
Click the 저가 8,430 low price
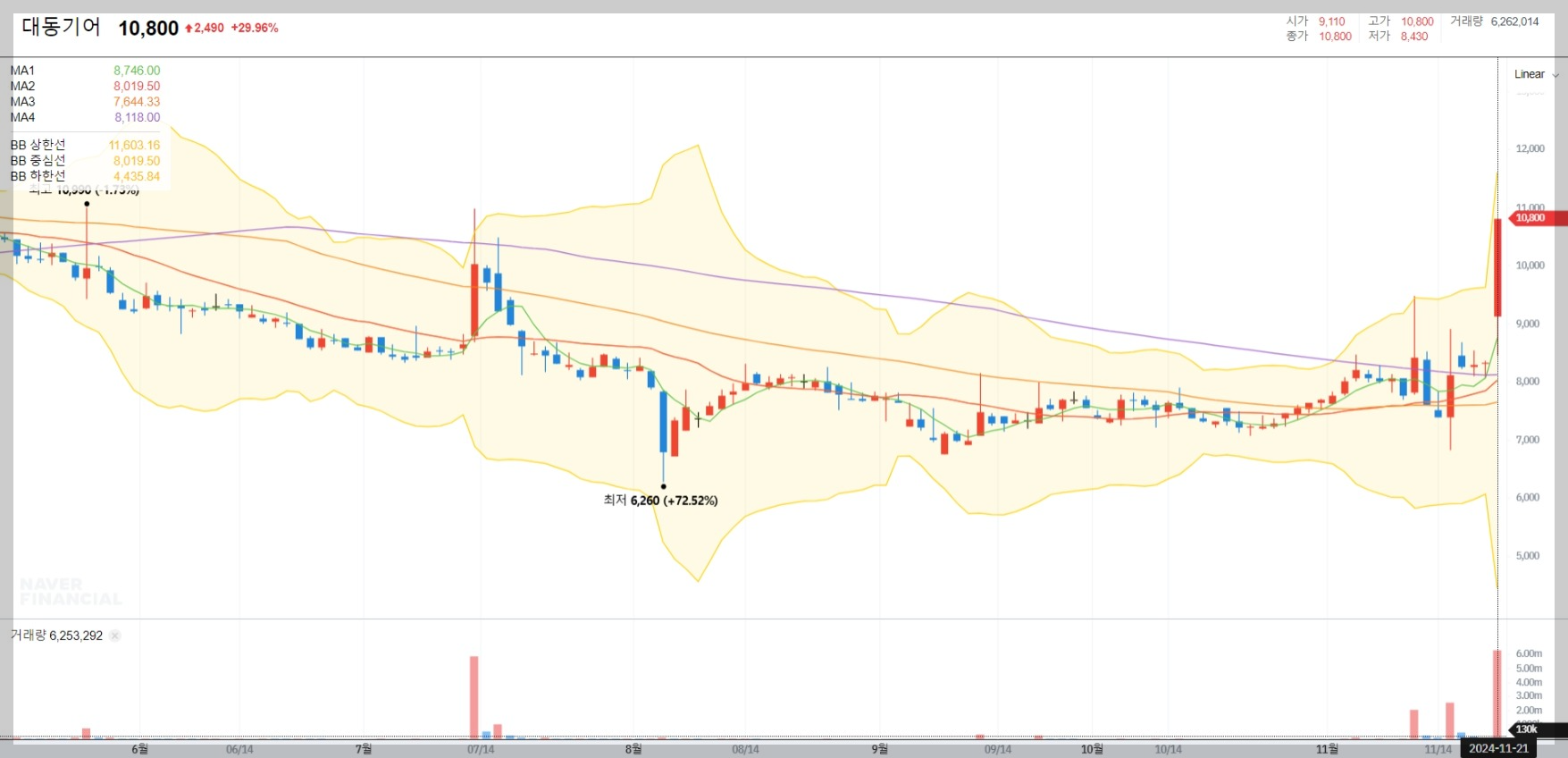tap(1397, 37)
